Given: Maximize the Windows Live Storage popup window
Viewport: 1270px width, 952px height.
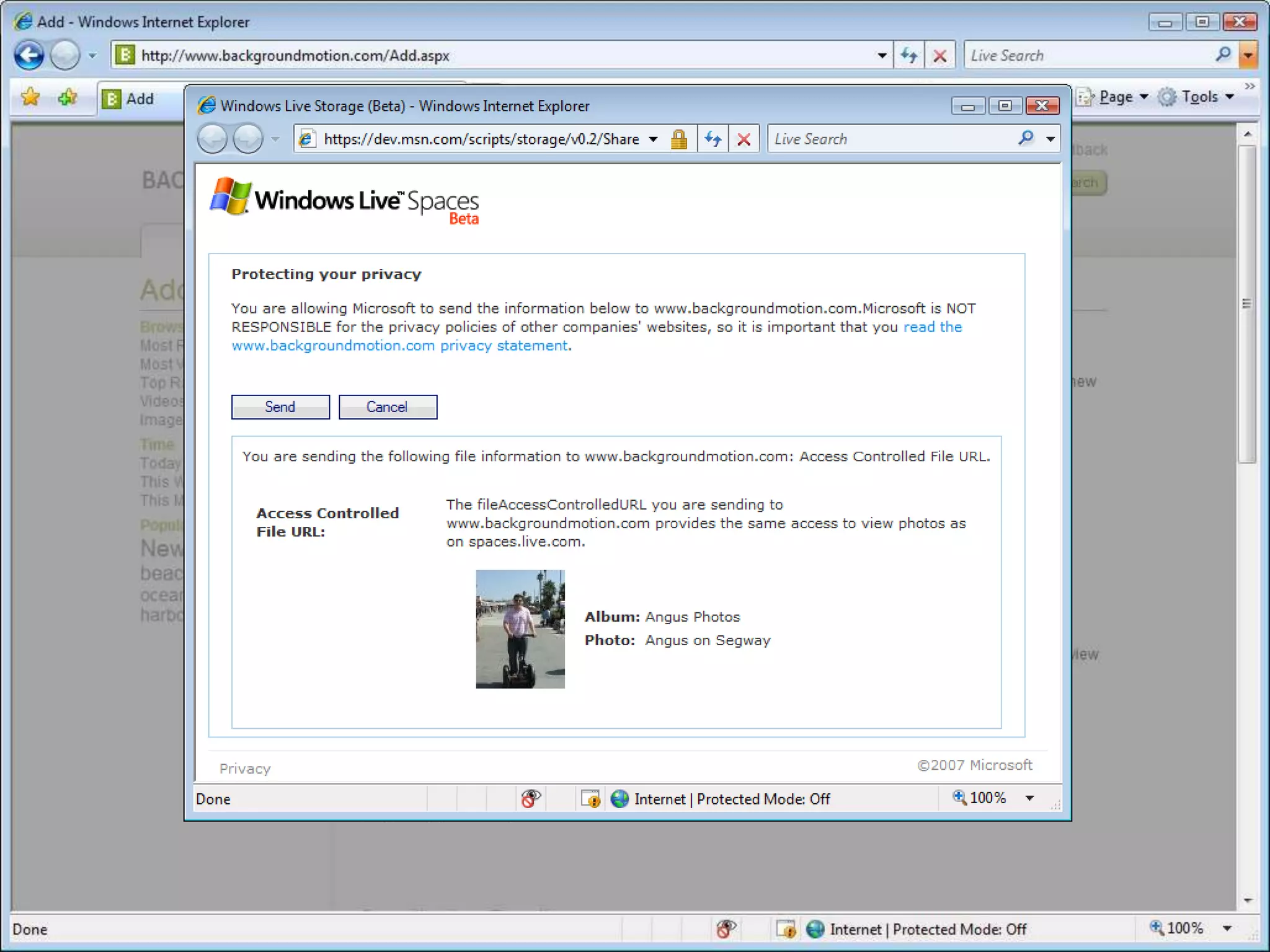Looking at the screenshot, I should (1005, 106).
